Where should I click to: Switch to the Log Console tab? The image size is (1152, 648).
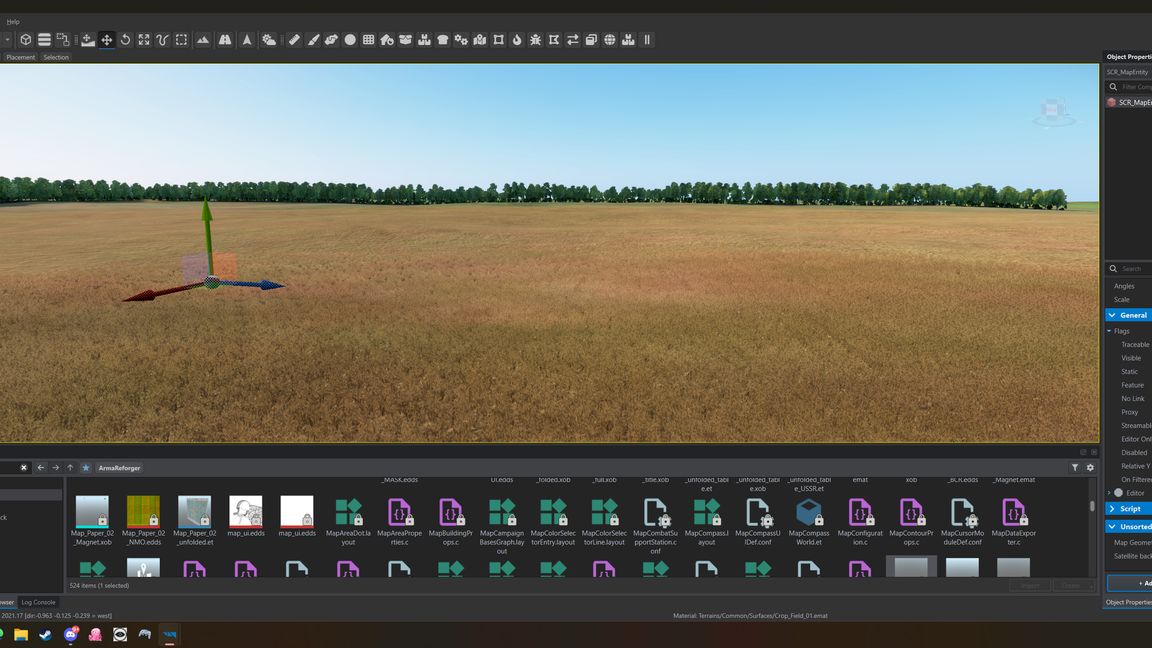pyautogui.click(x=38, y=602)
